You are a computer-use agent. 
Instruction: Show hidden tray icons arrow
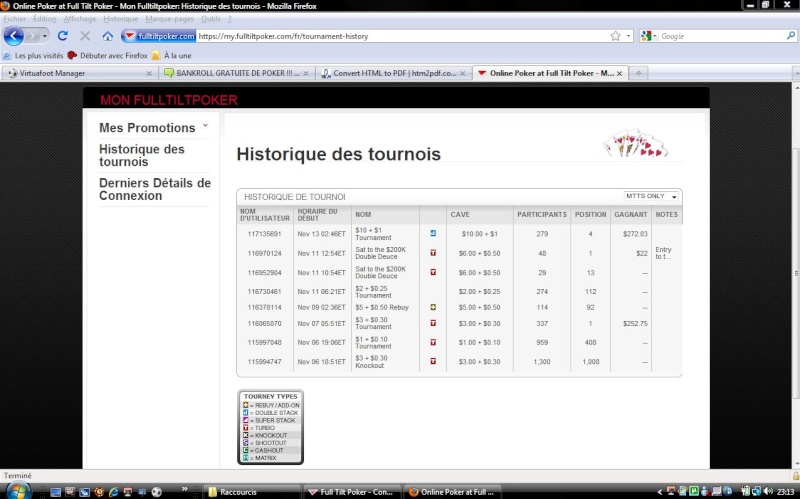[x=660, y=492]
